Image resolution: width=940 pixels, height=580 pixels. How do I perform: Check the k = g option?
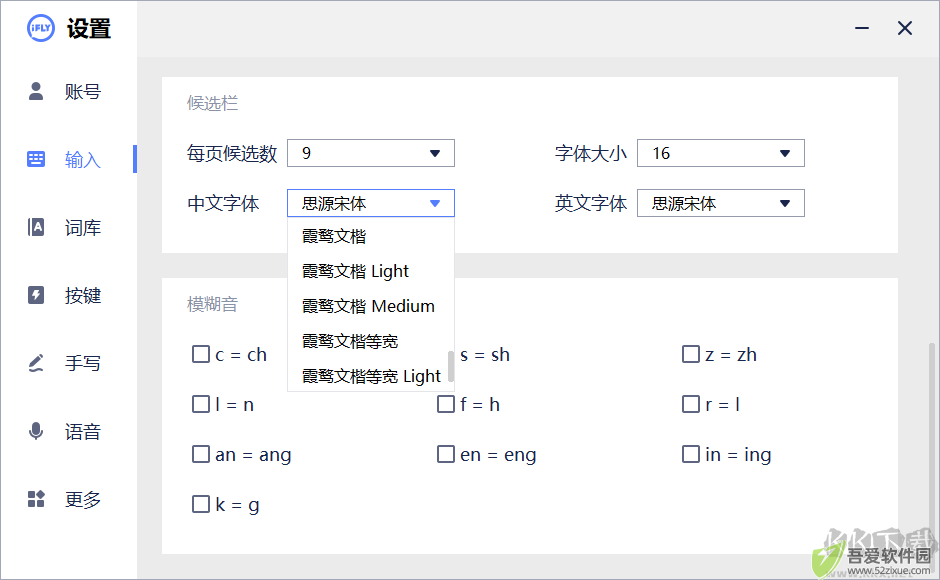(201, 504)
